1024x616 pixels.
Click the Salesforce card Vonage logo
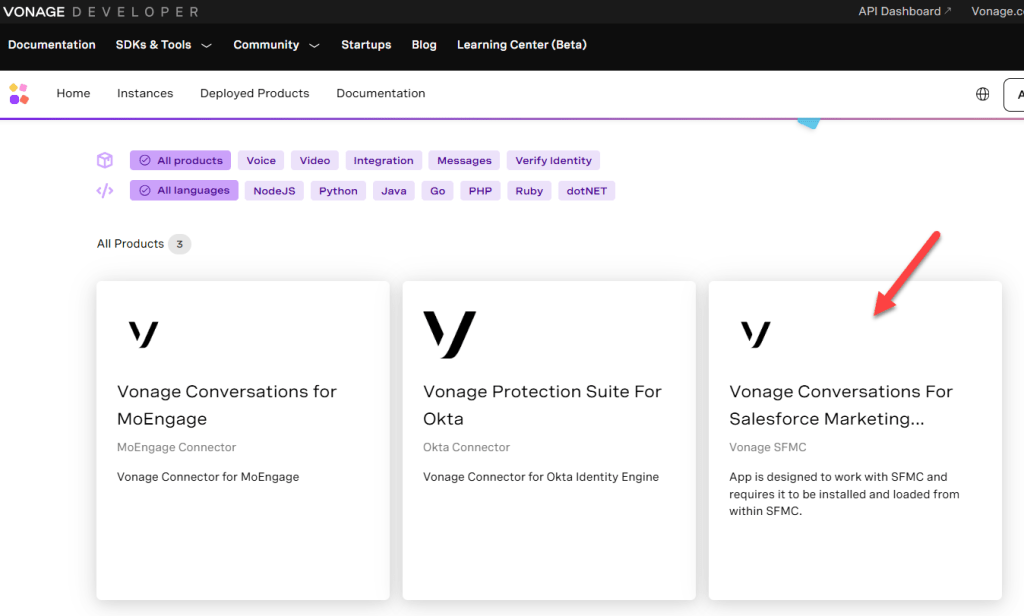pos(756,334)
